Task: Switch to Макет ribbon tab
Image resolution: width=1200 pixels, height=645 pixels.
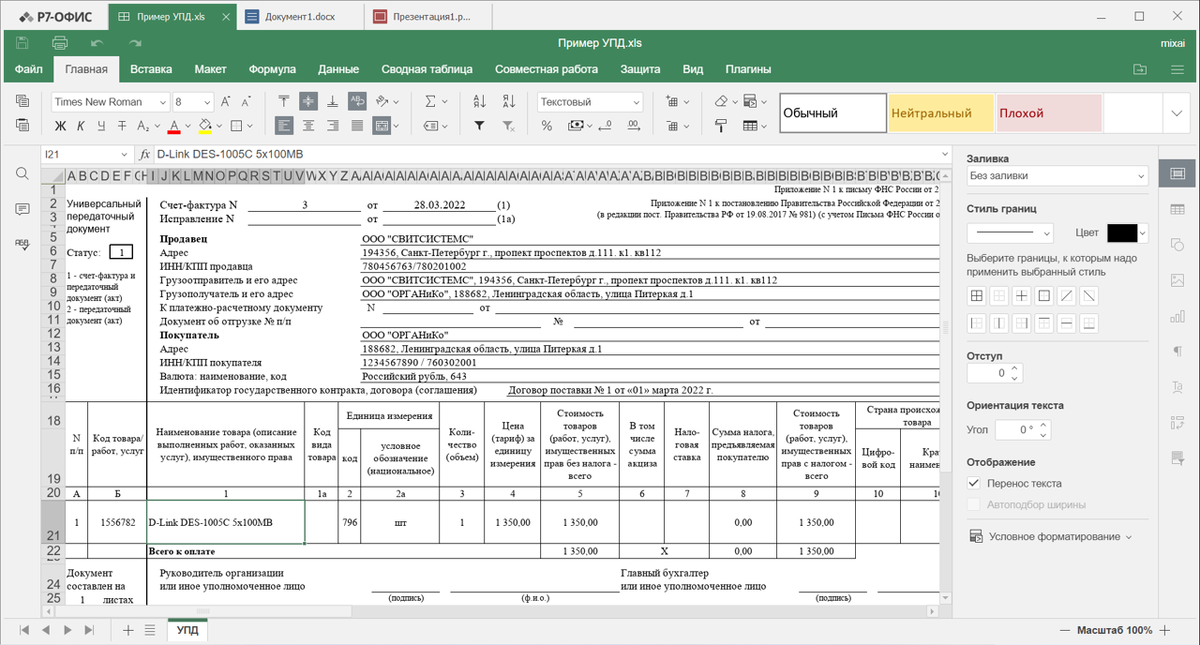Action: pyautogui.click(x=210, y=69)
